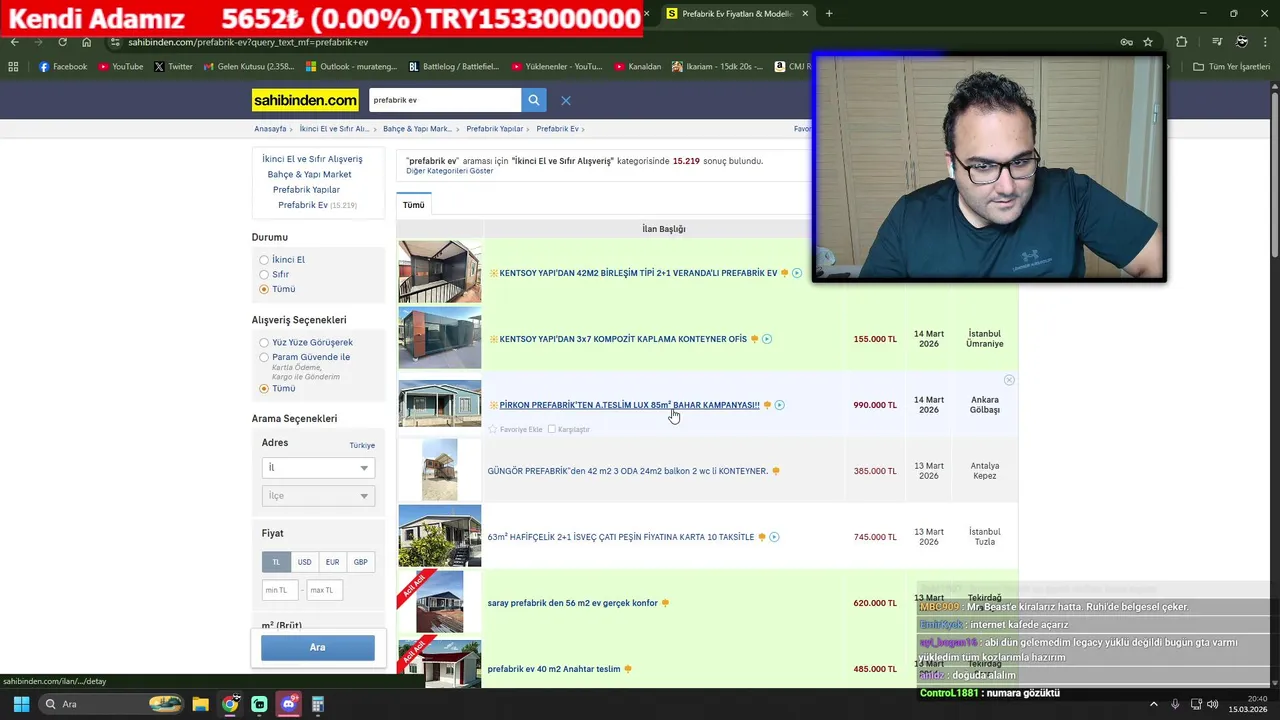The image size is (1280, 720).
Task: Check Karşılaştır box on PİRKON listing
Action: (x=551, y=429)
